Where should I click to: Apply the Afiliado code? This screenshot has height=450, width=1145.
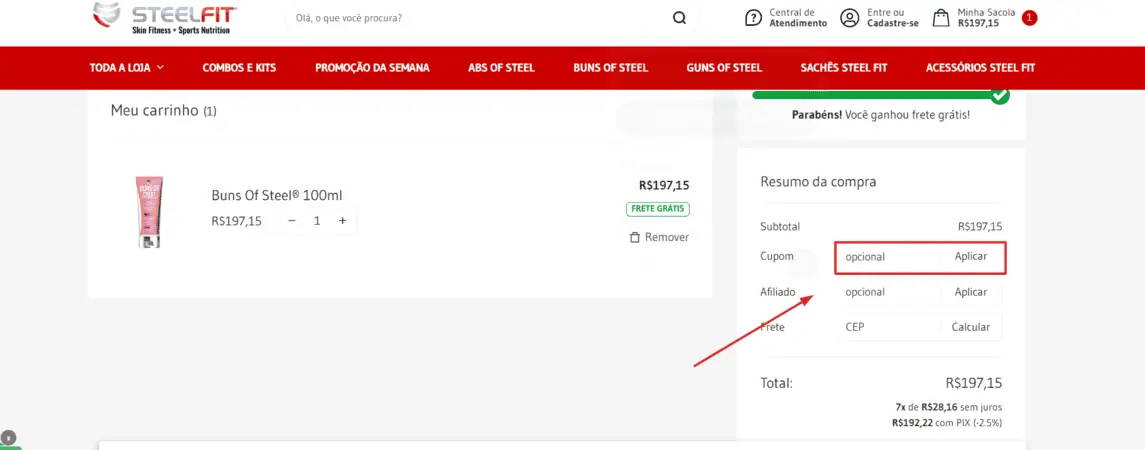pos(971,292)
